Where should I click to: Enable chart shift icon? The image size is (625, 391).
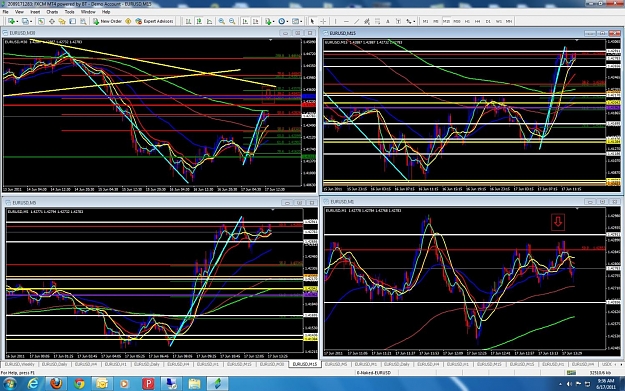[256, 21]
